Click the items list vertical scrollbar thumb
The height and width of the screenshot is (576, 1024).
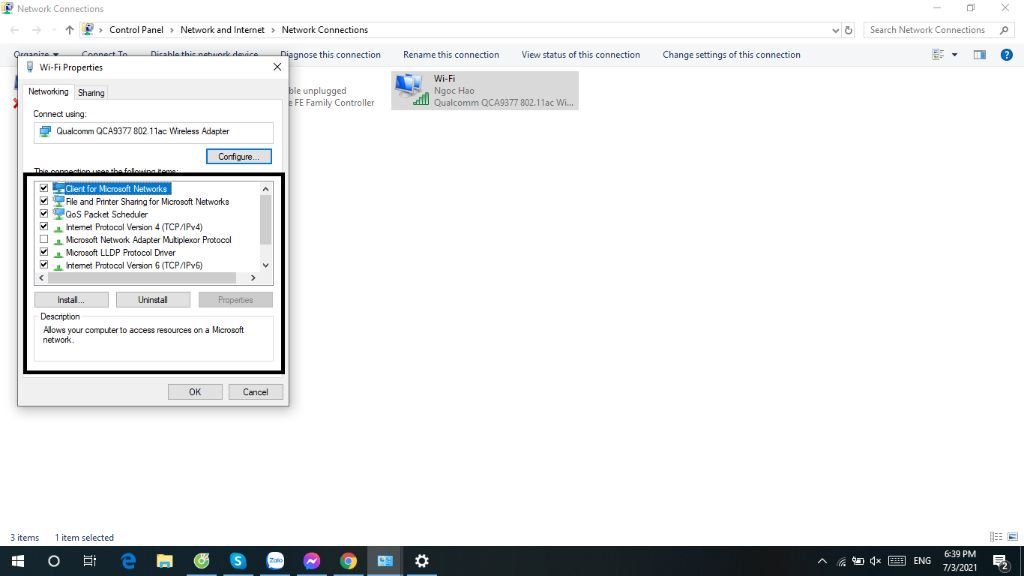click(265, 219)
